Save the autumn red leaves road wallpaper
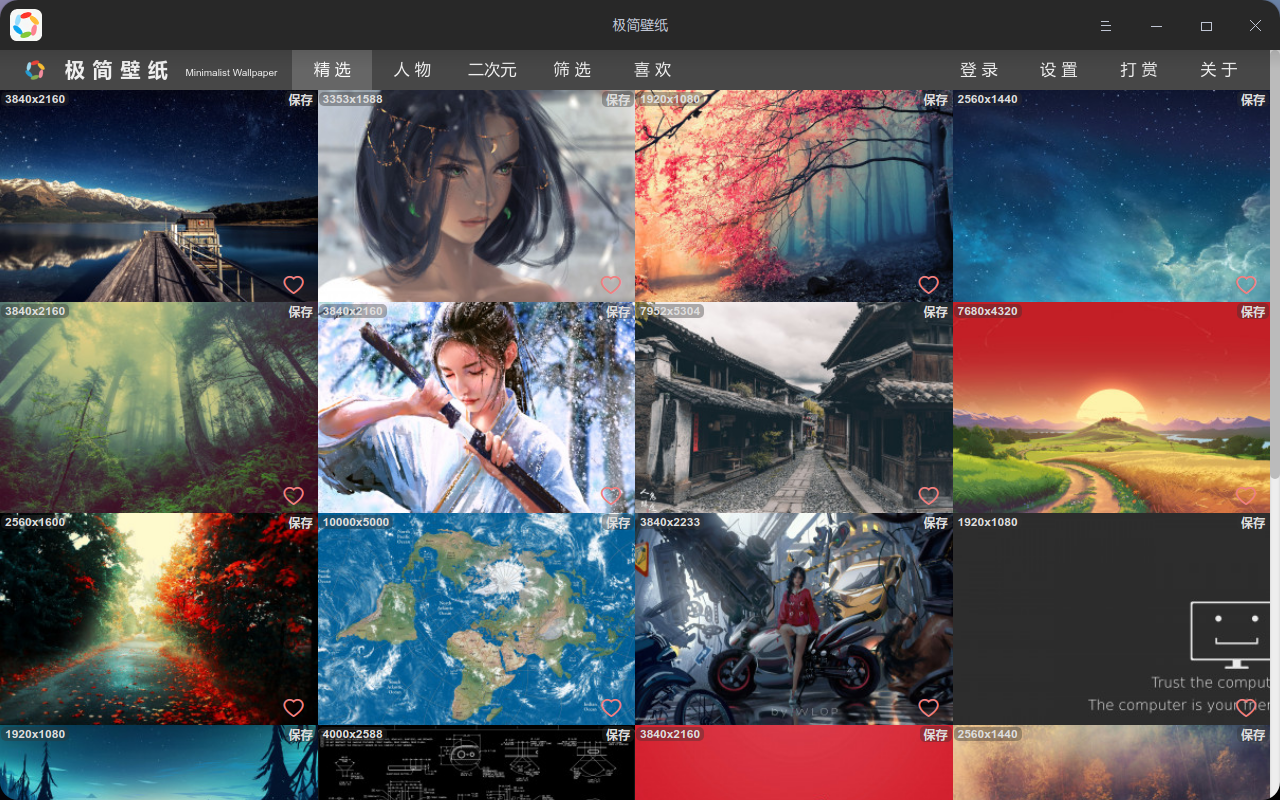The height and width of the screenshot is (800, 1280). pos(300,523)
